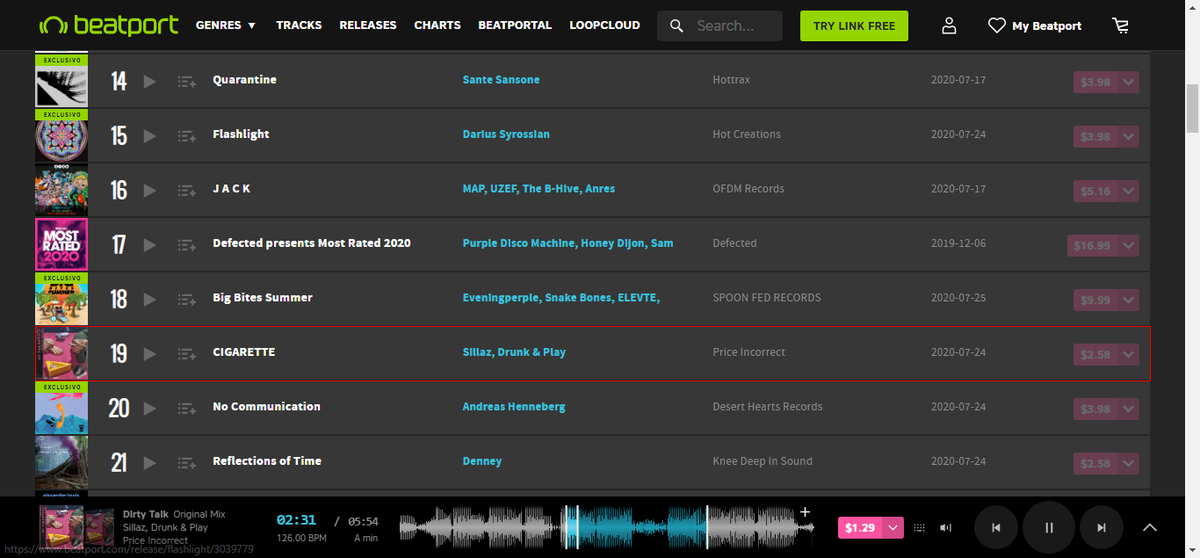Play the release Big Bites Summer
The height and width of the screenshot is (558, 1200).
150,299
